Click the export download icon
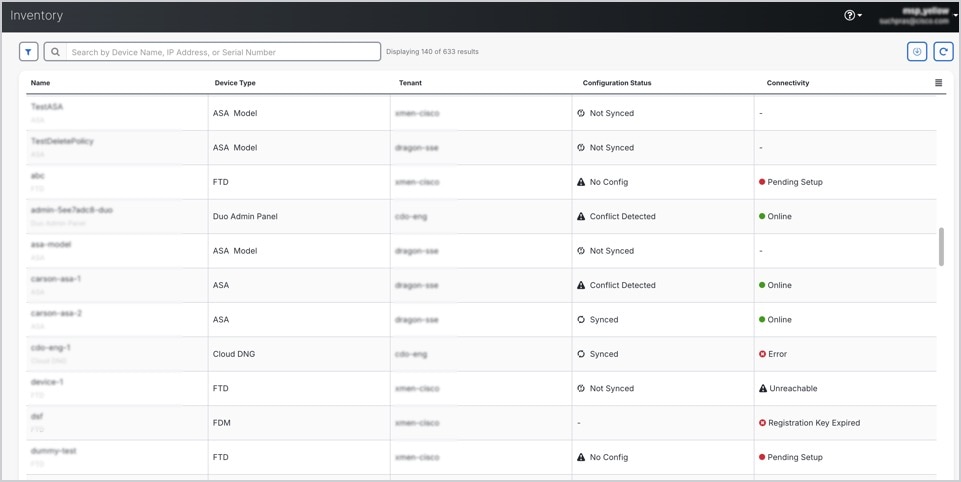Screen dimensions: 961x482 point(917,52)
